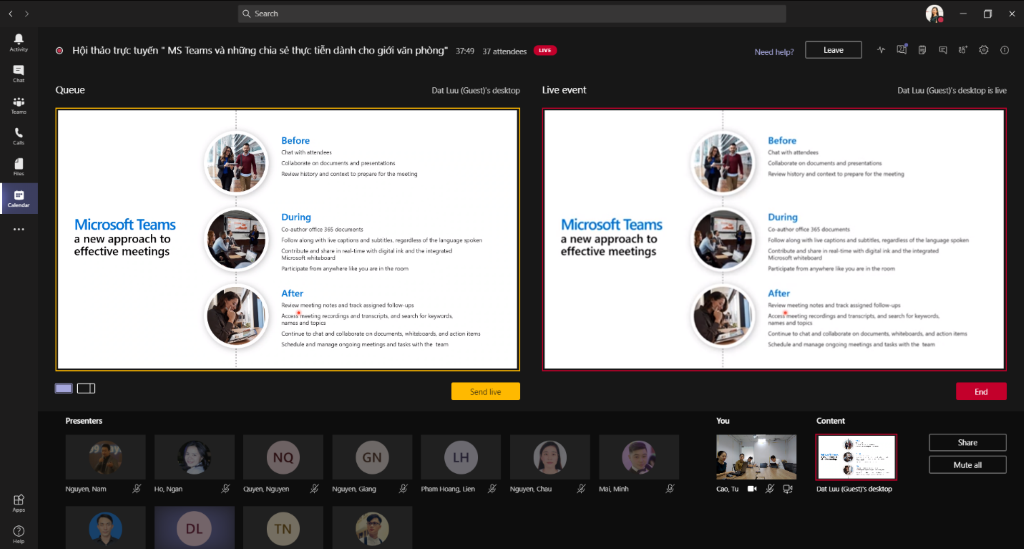Click the Queue preview slide

287,240
